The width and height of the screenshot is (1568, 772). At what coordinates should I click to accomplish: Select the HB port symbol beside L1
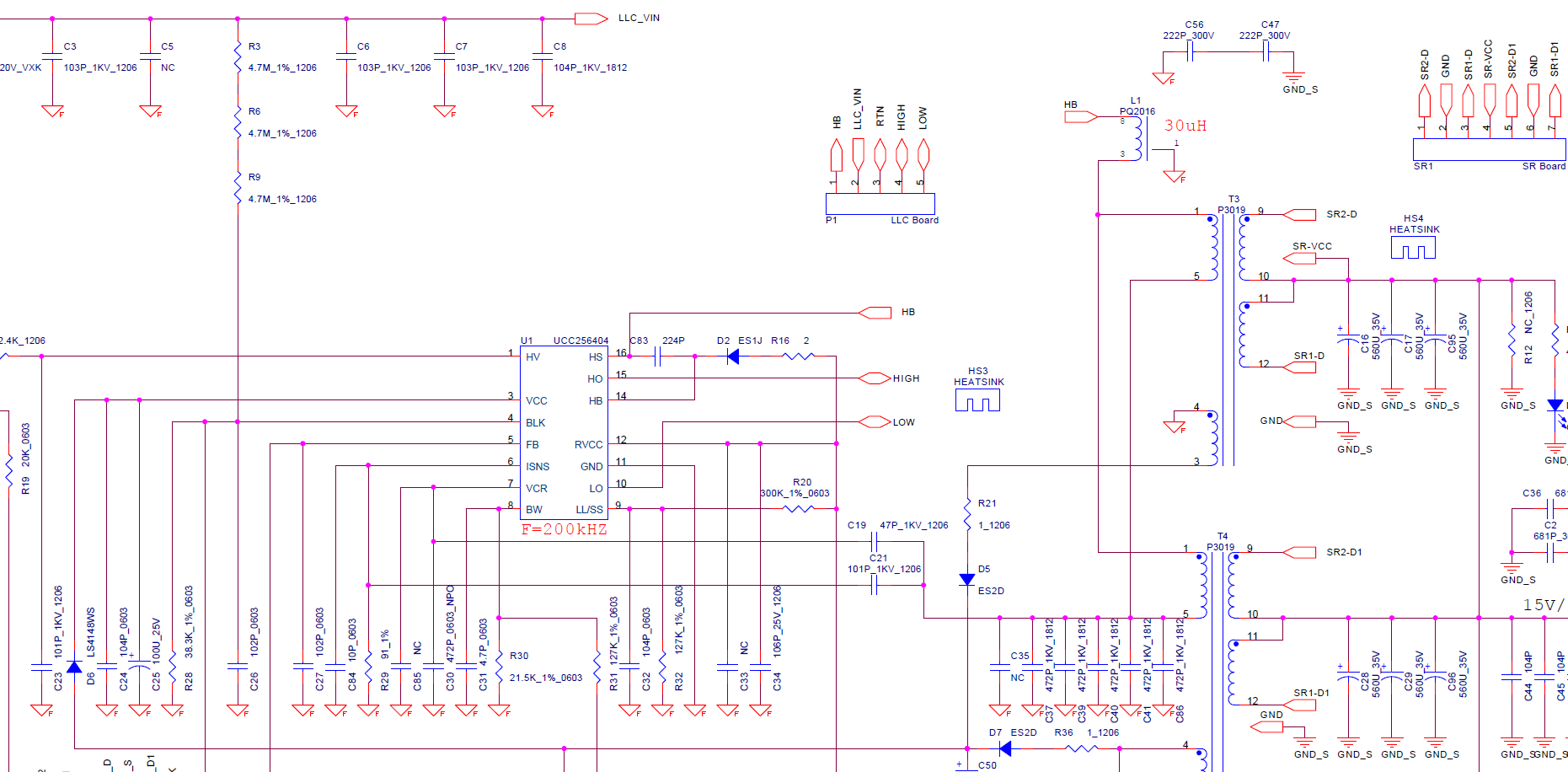[1081, 116]
